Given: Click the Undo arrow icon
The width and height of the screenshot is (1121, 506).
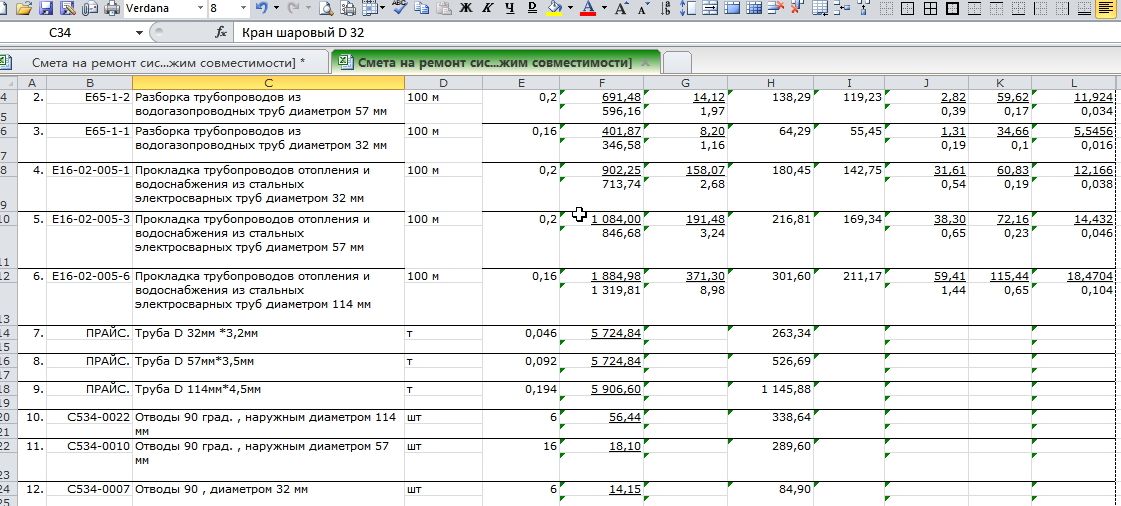Looking at the screenshot, I should tap(261, 8).
